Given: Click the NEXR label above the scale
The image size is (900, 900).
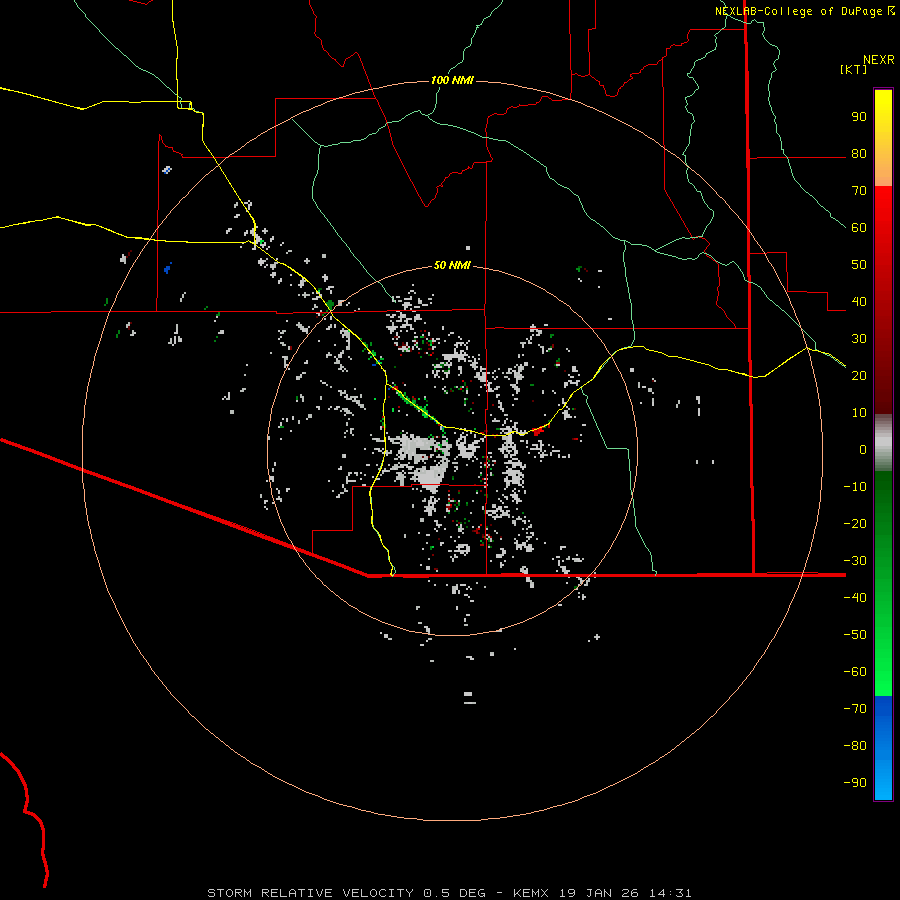Looking at the screenshot, I should pyautogui.click(x=878, y=60).
